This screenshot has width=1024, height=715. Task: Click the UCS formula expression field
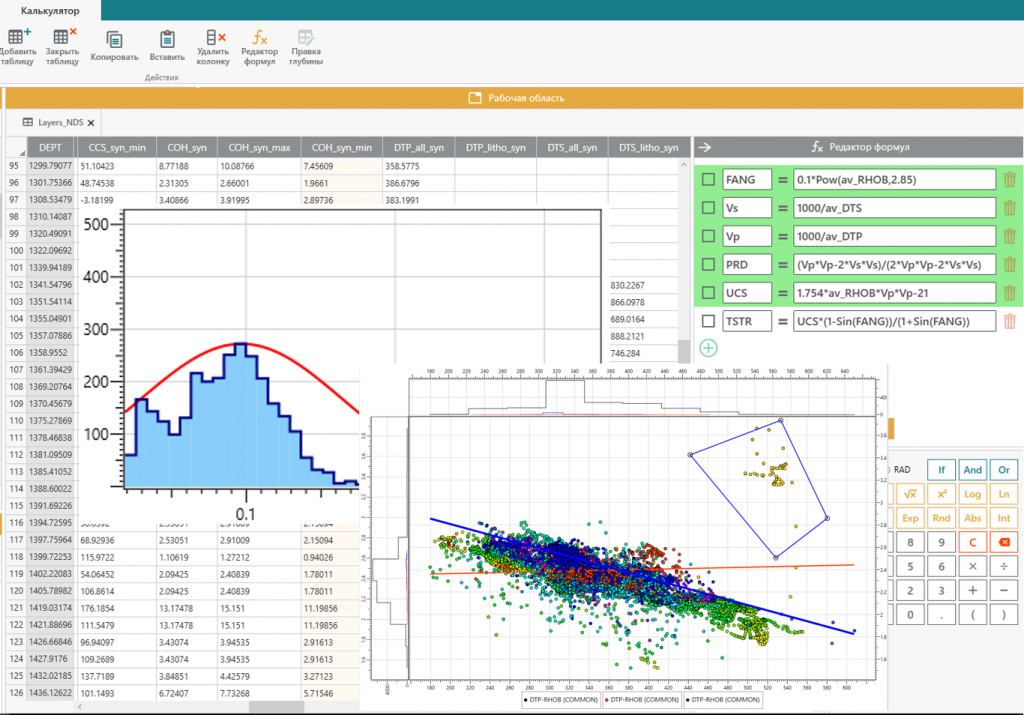point(894,293)
